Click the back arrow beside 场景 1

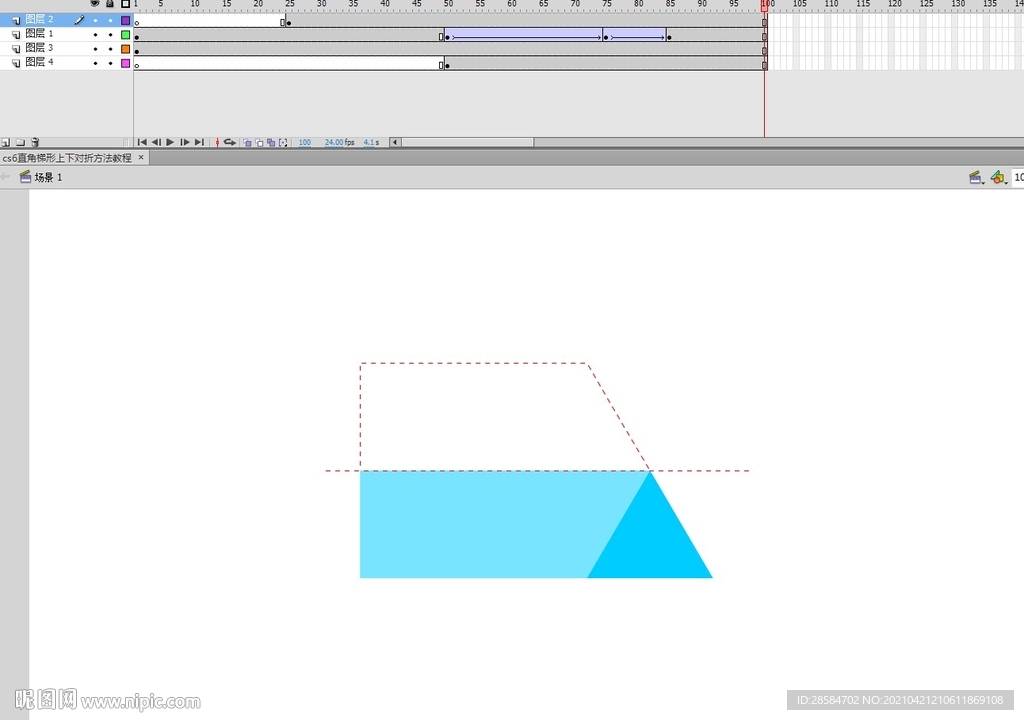point(6,177)
